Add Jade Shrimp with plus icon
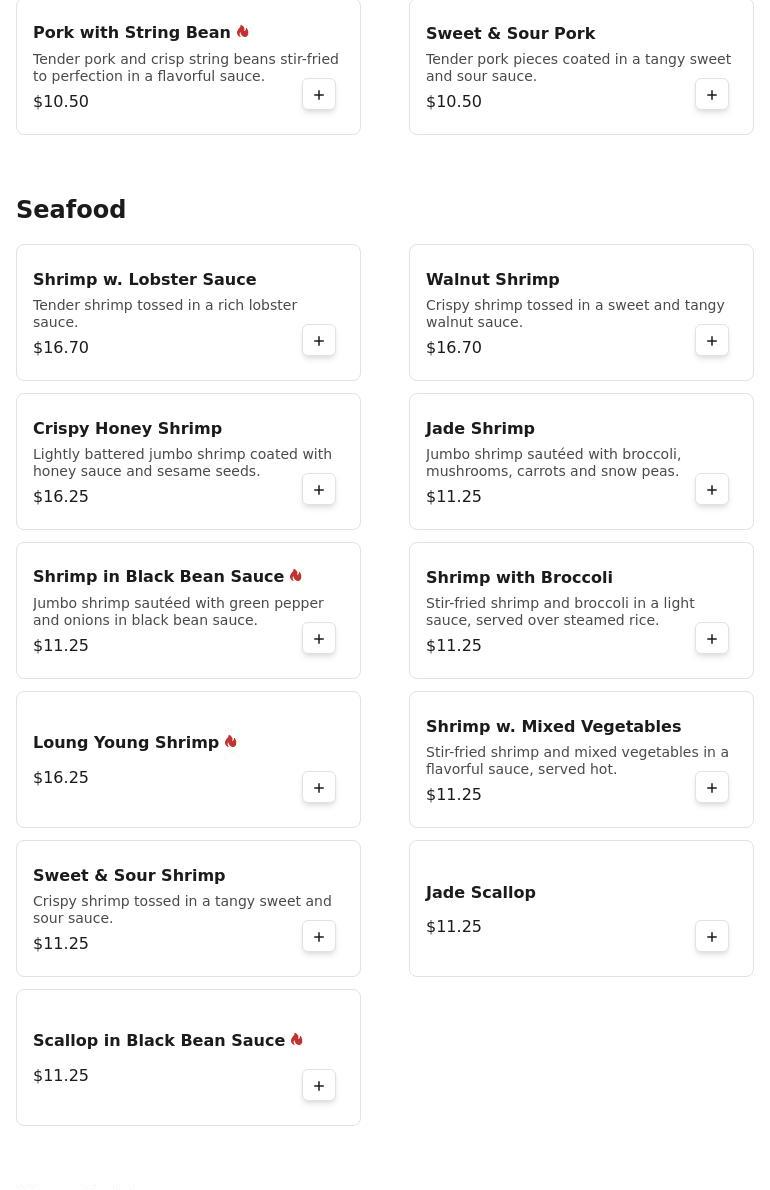 712,490
